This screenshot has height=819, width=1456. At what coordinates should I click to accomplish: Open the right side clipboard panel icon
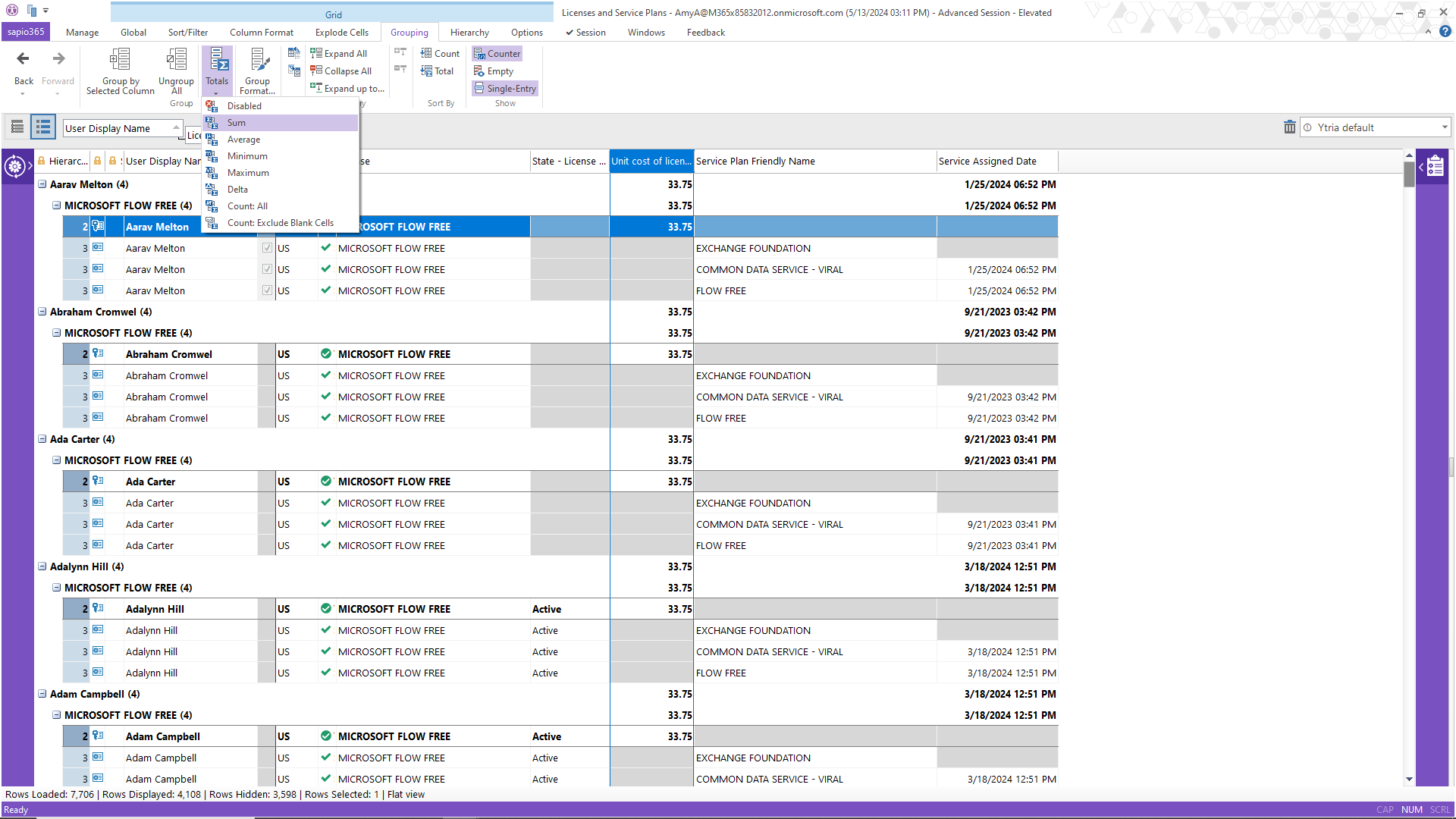click(x=1435, y=166)
